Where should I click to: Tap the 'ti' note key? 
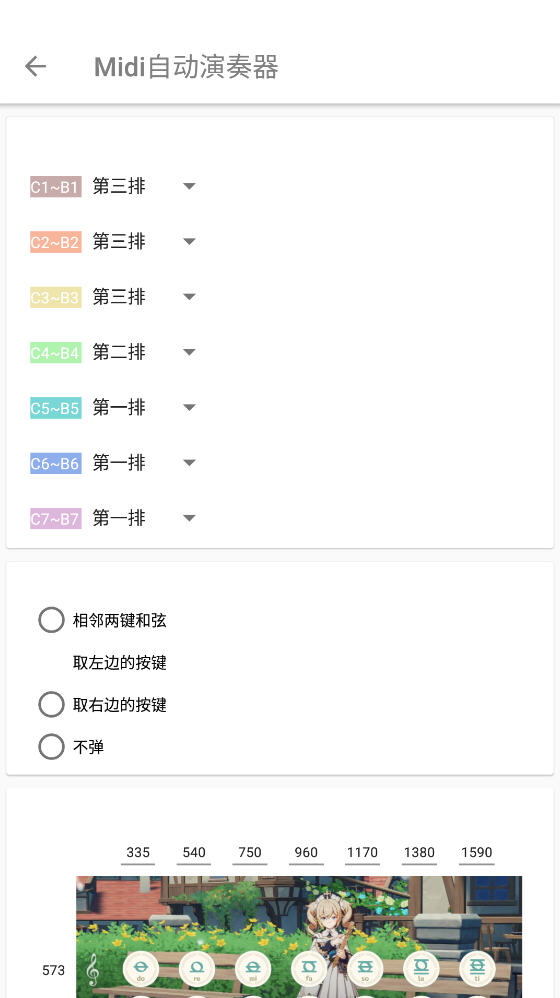[477, 969]
